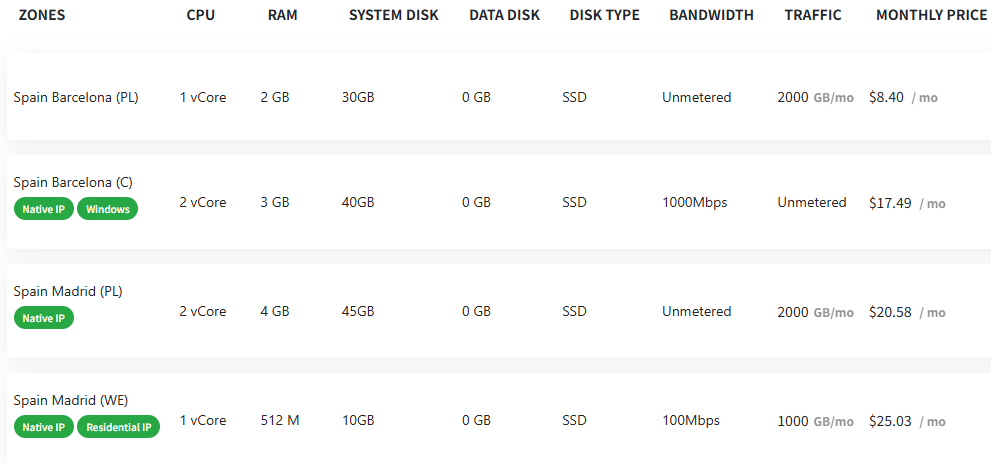Click the $8.40 / mo price
991x464 pixels.
point(903,97)
